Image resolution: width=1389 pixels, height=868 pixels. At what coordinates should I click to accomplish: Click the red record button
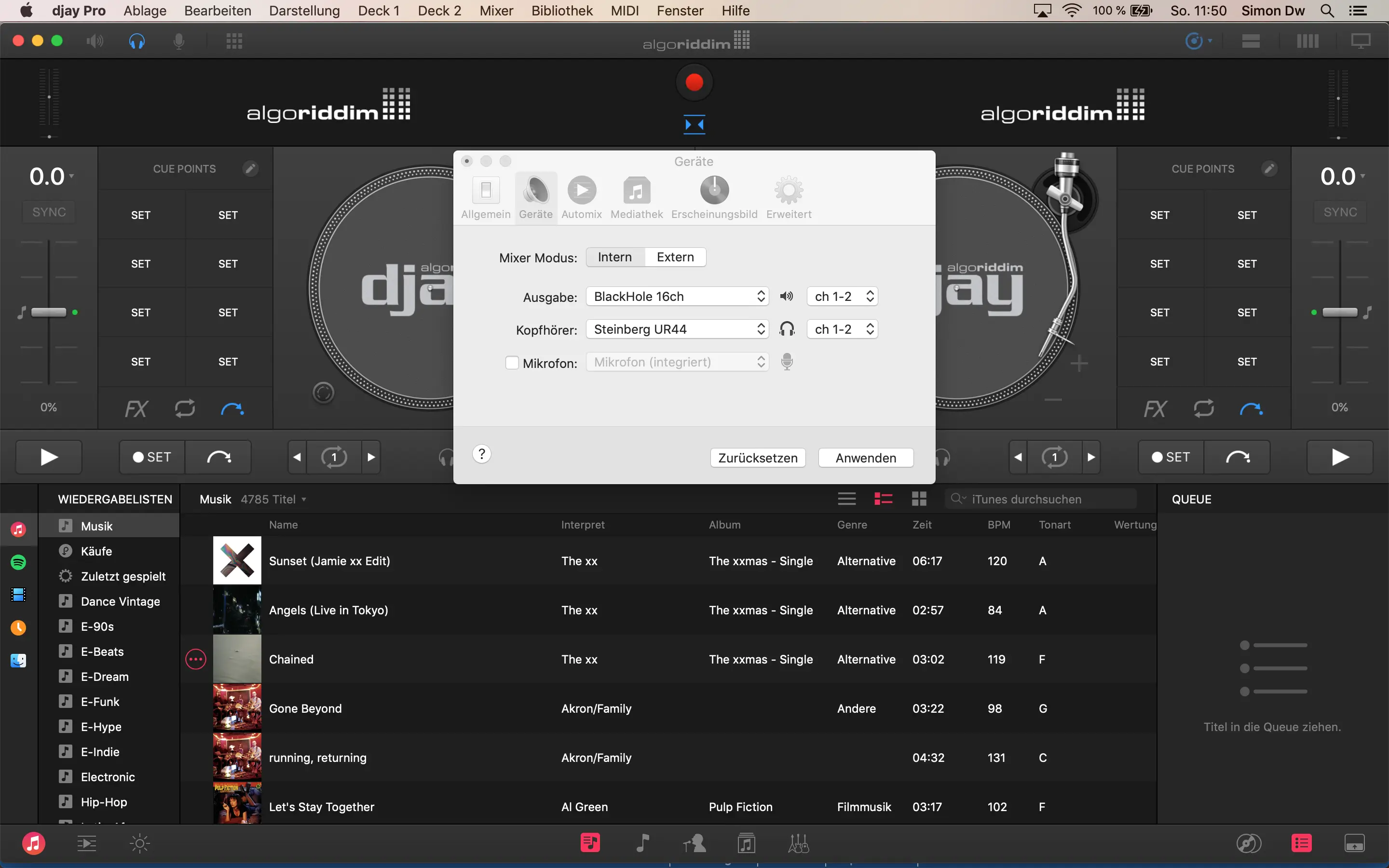(694, 82)
